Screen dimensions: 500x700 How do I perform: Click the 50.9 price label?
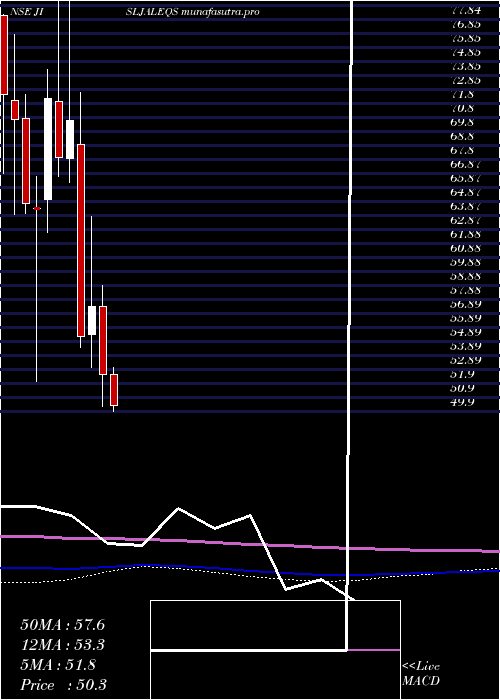[462, 388]
